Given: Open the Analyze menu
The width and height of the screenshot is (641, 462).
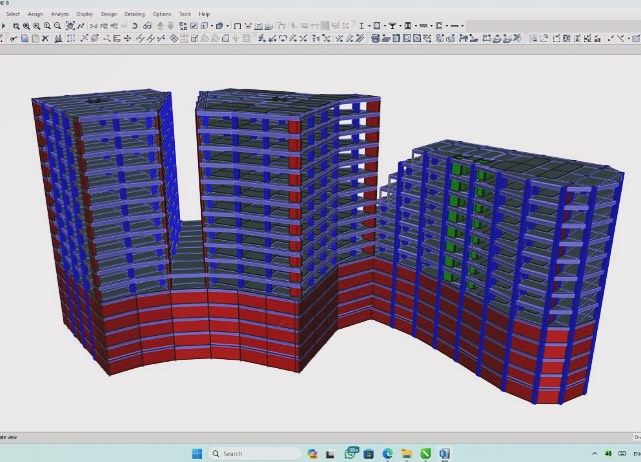Looking at the screenshot, I should (59, 14).
